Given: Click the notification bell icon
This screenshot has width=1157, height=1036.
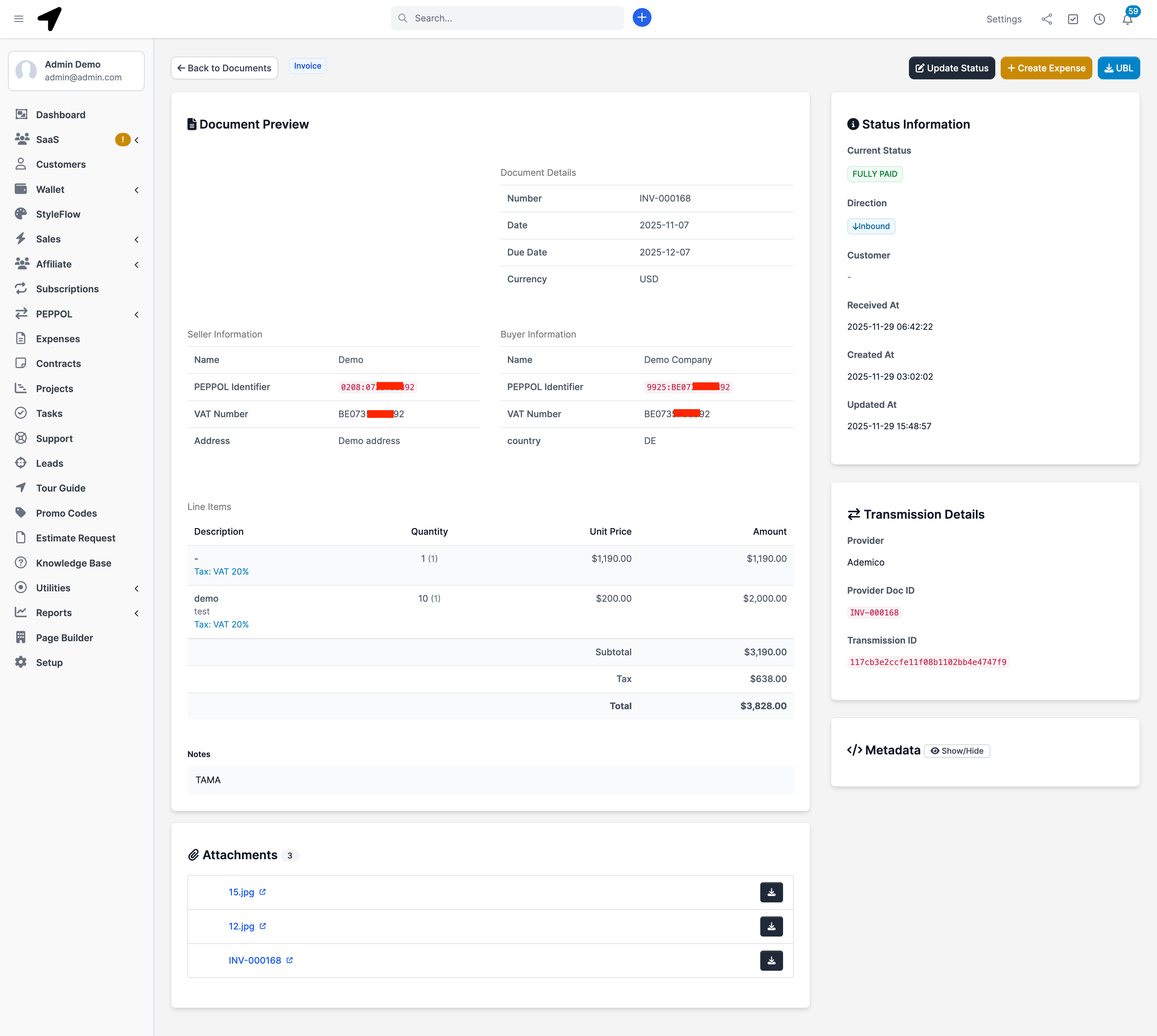Looking at the screenshot, I should point(1127,19).
